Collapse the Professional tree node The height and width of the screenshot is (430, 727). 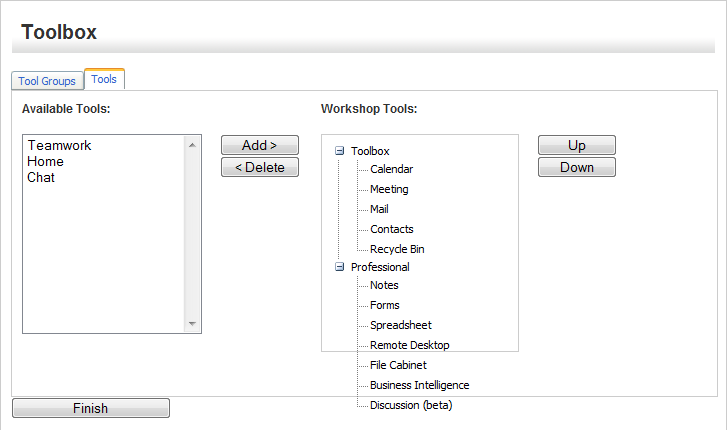[x=340, y=267]
